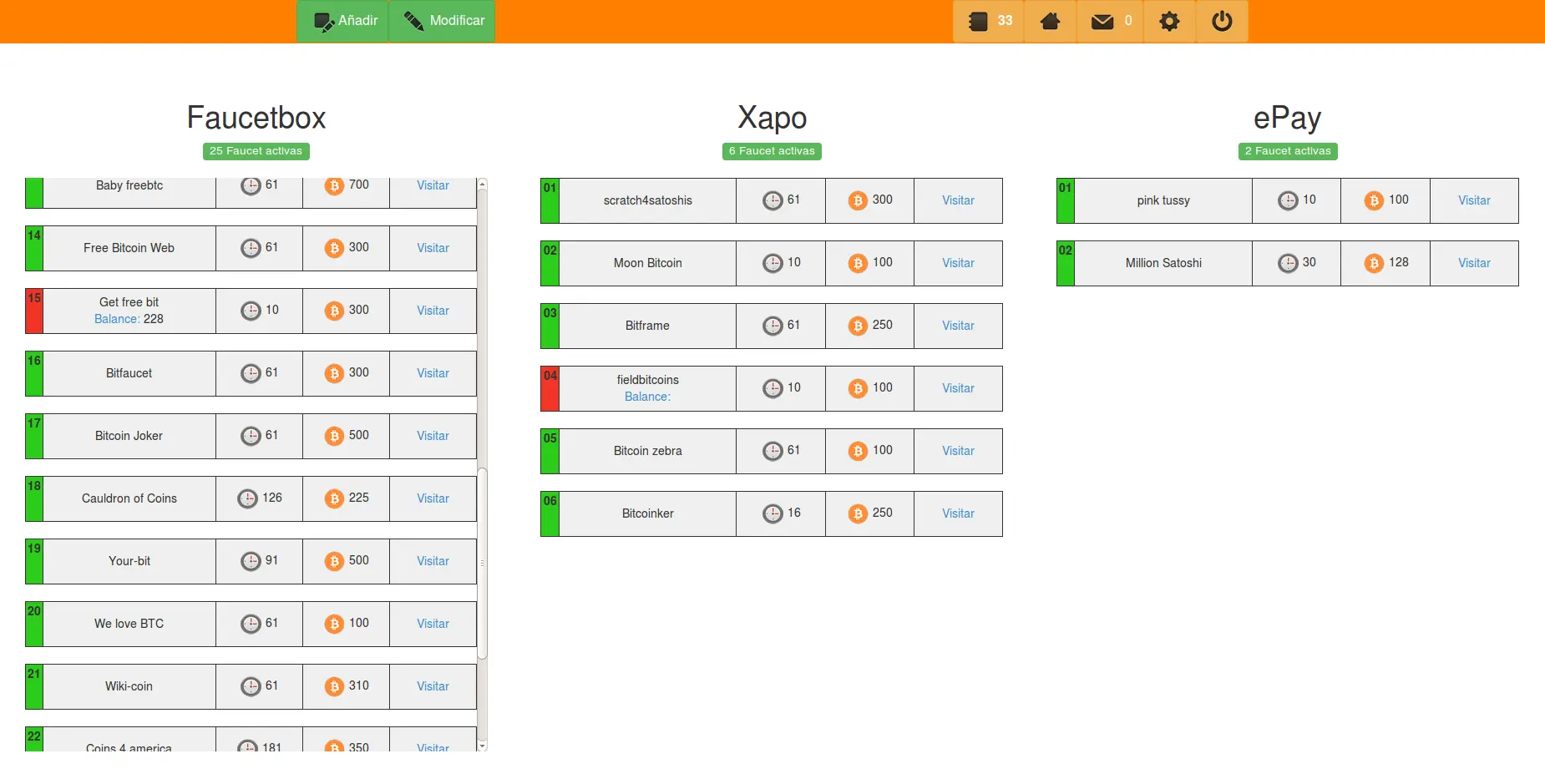The height and width of the screenshot is (784, 1545).
Task: Click the Balance link under Get free bit
Action: [x=116, y=319]
